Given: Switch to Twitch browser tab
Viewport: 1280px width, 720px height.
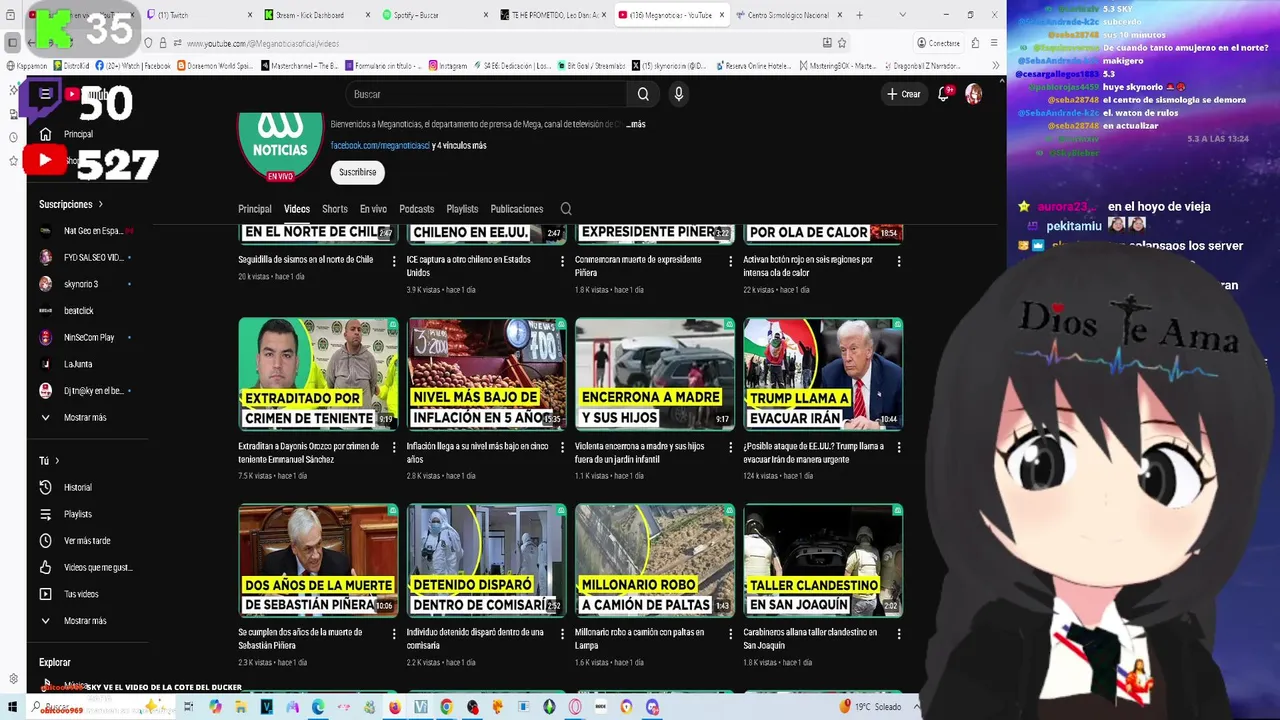Looking at the screenshot, I should coord(196,15).
